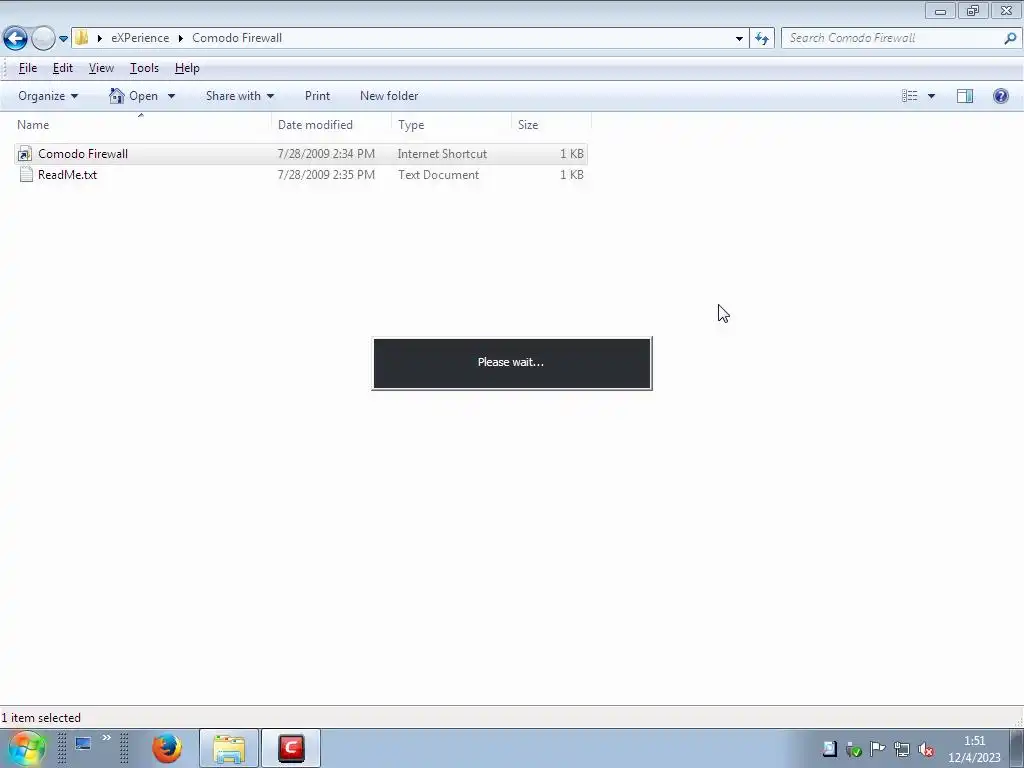Screen dimensions: 1024x768
Task: Open the Share with dropdown
Action: point(240,96)
